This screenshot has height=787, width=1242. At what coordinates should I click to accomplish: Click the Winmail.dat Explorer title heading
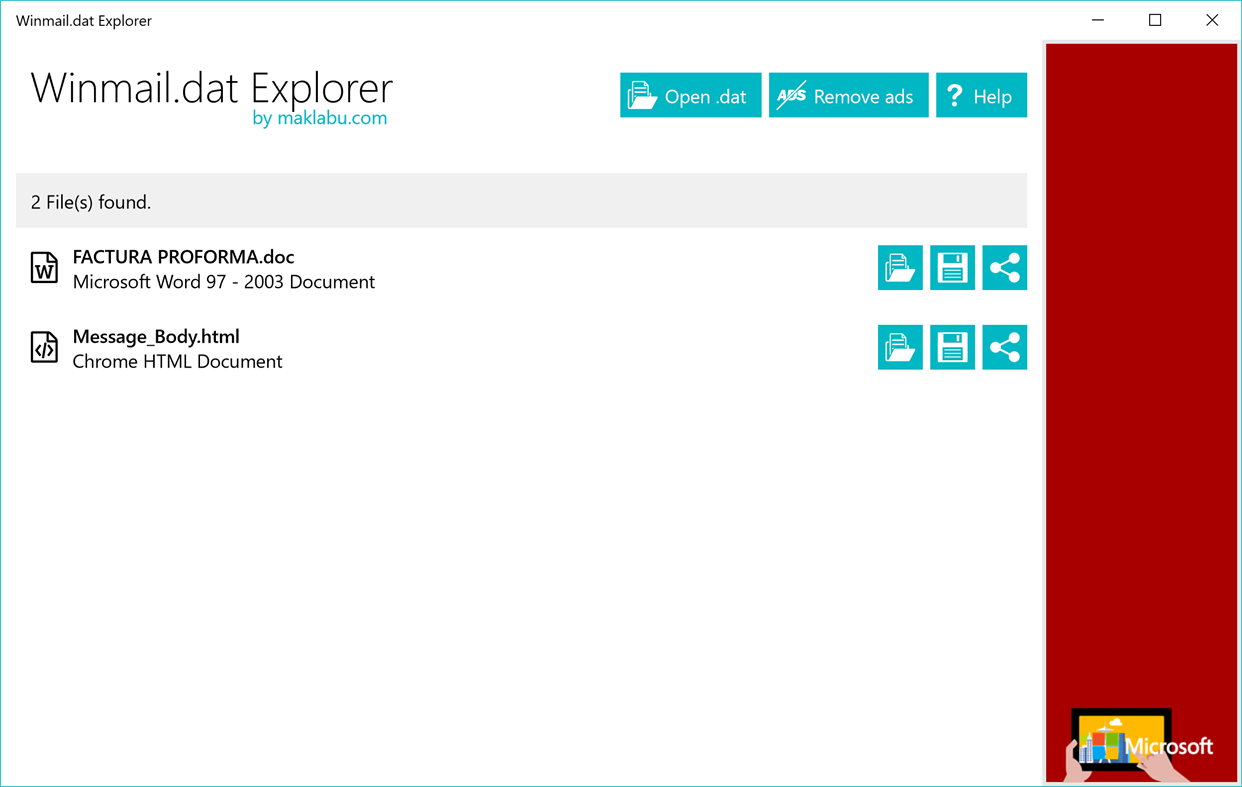tap(212, 88)
